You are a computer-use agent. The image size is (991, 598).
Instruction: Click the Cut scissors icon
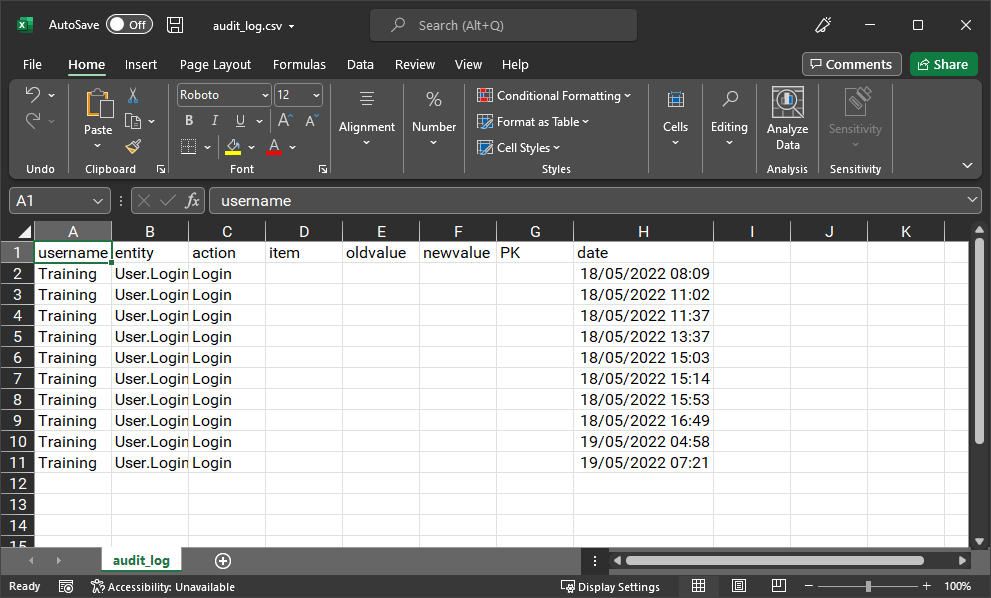coord(133,95)
